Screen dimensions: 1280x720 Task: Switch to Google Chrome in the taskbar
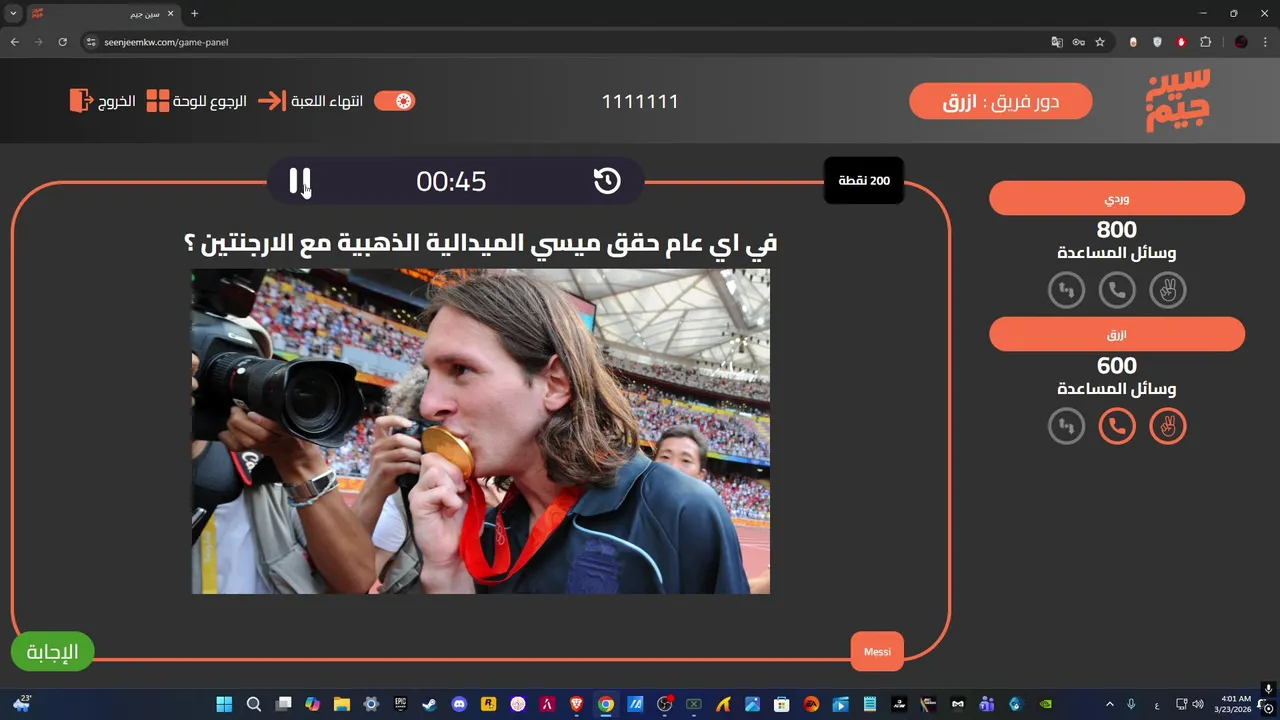click(x=606, y=704)
